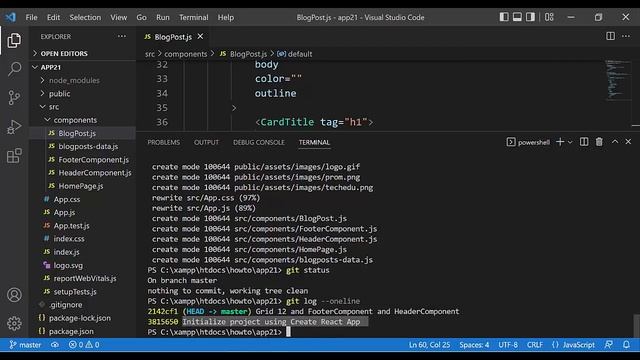The image size is (640, 360).
Task: Close the BlogPost.js editor tab
Action: tap(200, 36)
